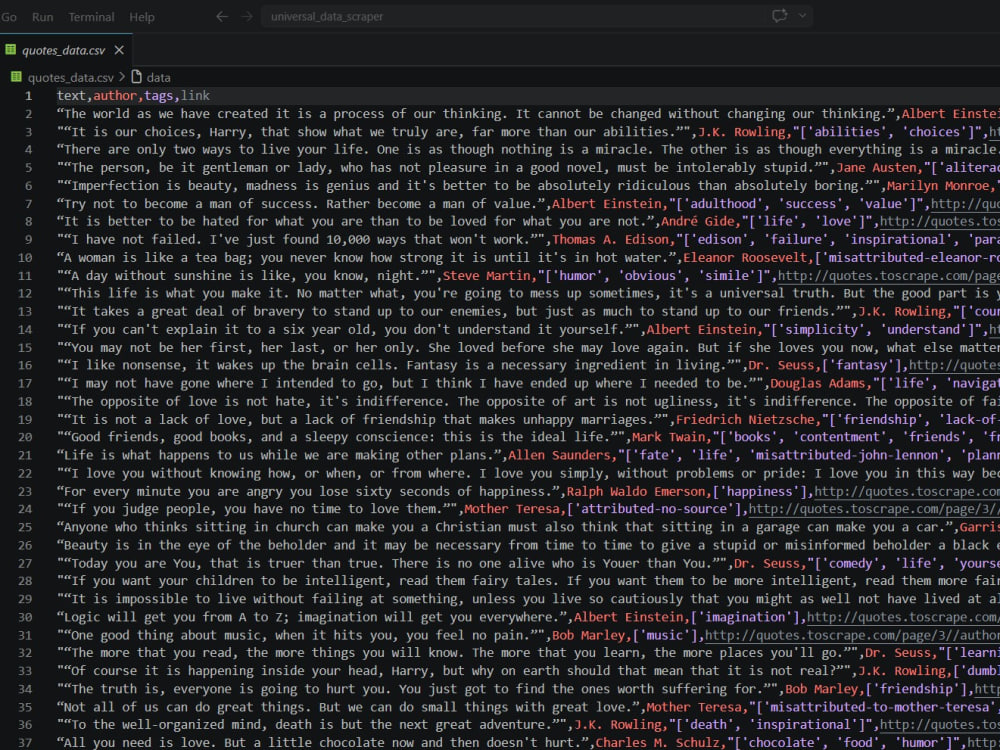1000x750 pixels.
Task: Click Marilyn Monroe on line 6
Action: pos(936,186)
